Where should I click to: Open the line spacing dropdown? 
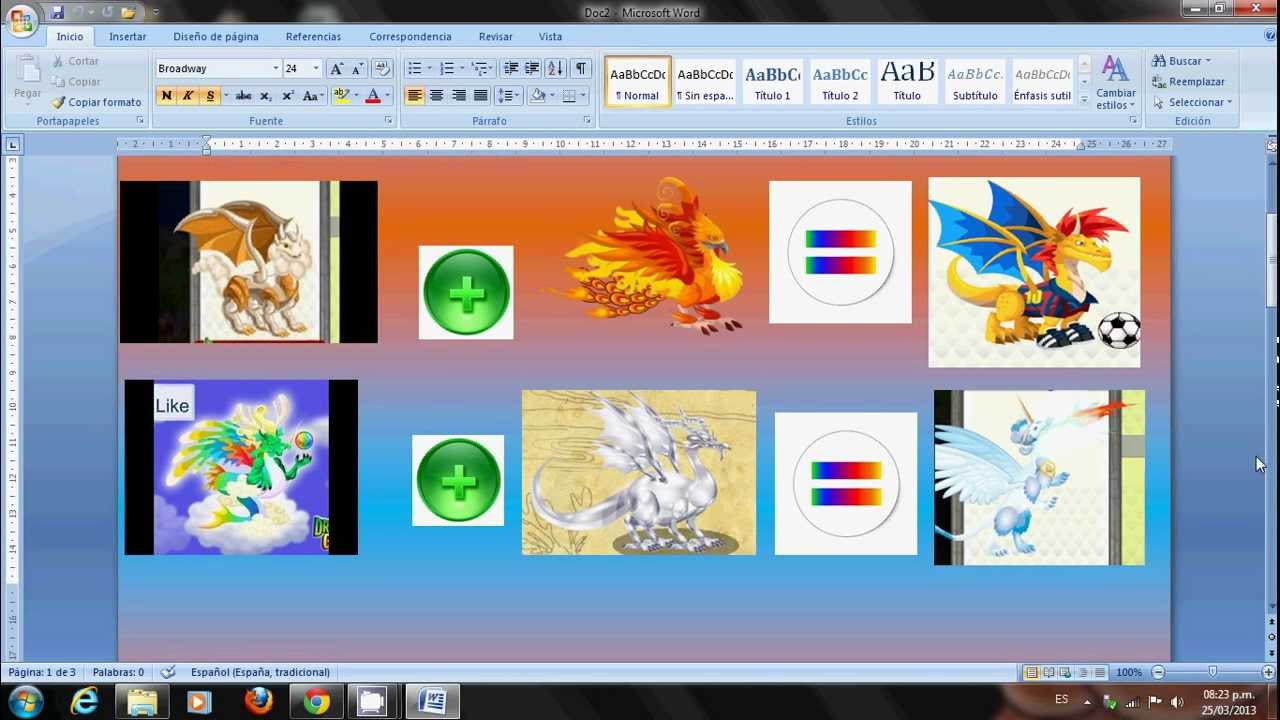[508, 96]
